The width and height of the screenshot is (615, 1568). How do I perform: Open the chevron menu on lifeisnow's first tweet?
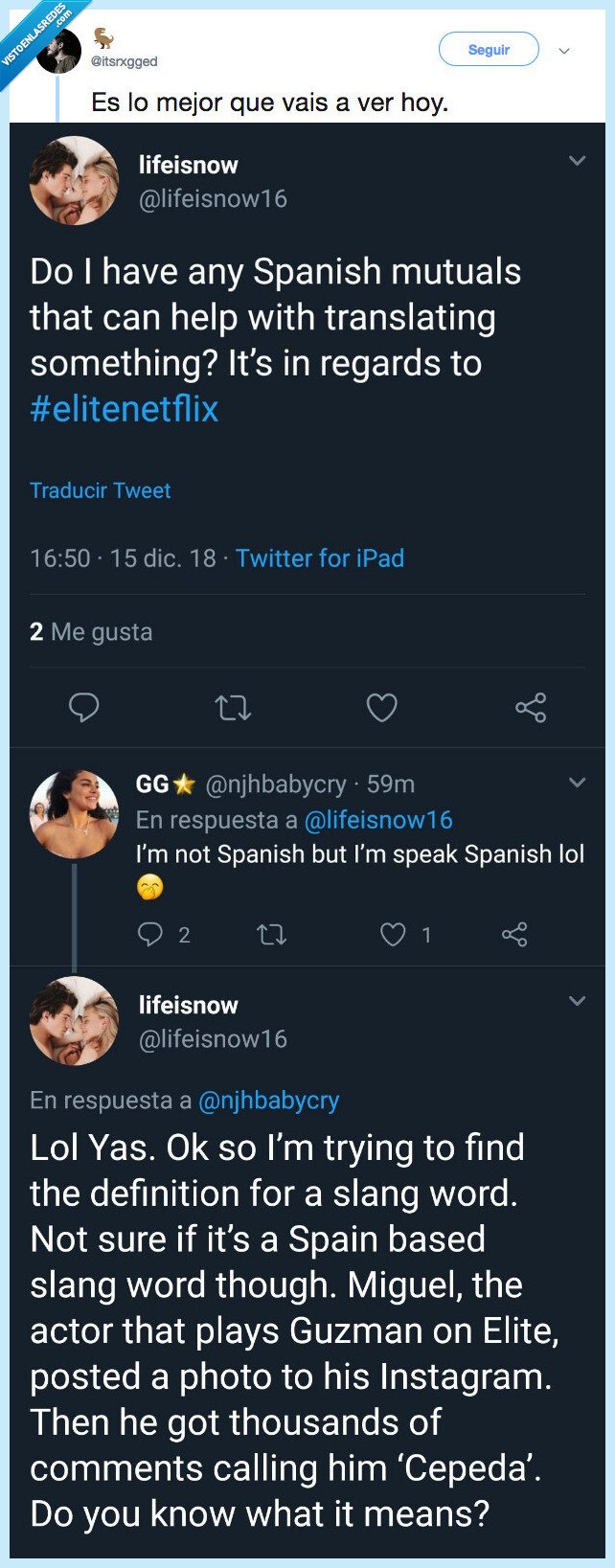tap(579, 161)
